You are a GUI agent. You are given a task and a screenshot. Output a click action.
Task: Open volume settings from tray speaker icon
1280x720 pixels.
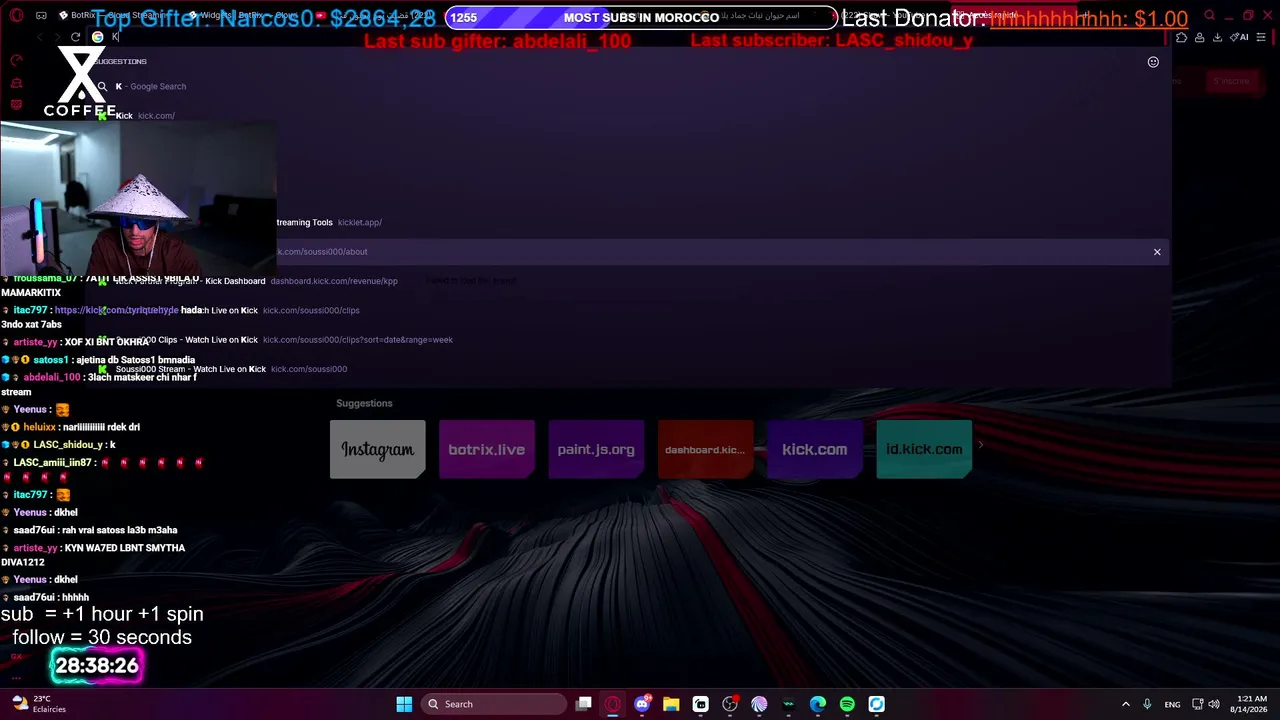(1216, 704)
